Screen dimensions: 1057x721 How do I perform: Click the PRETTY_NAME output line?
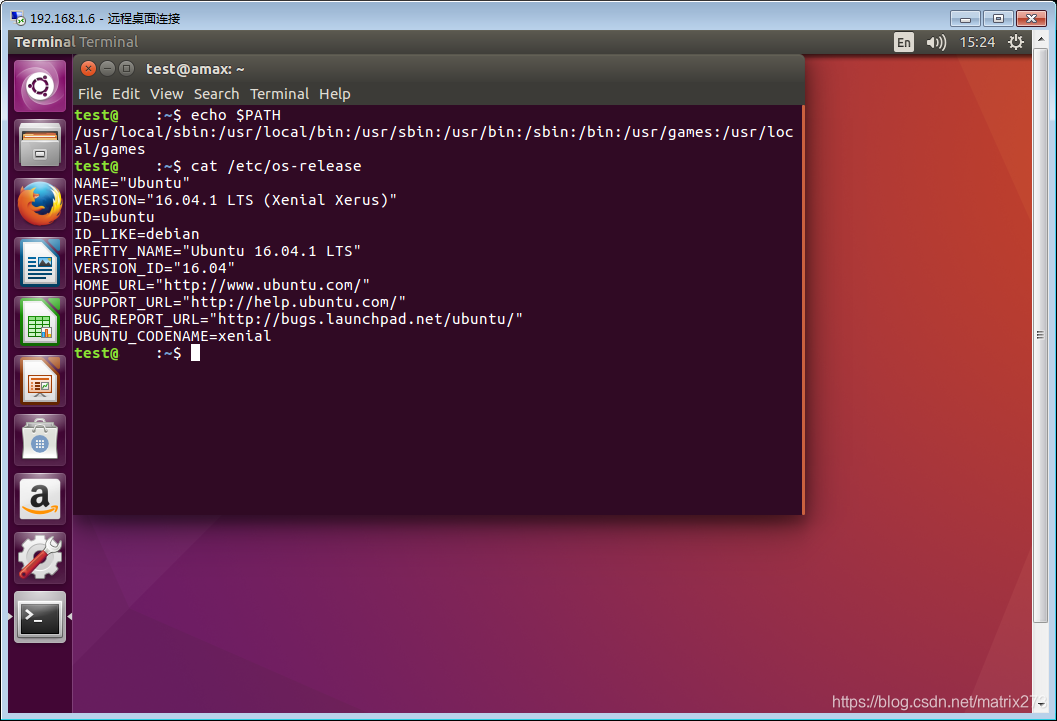(x=217, y=251)
